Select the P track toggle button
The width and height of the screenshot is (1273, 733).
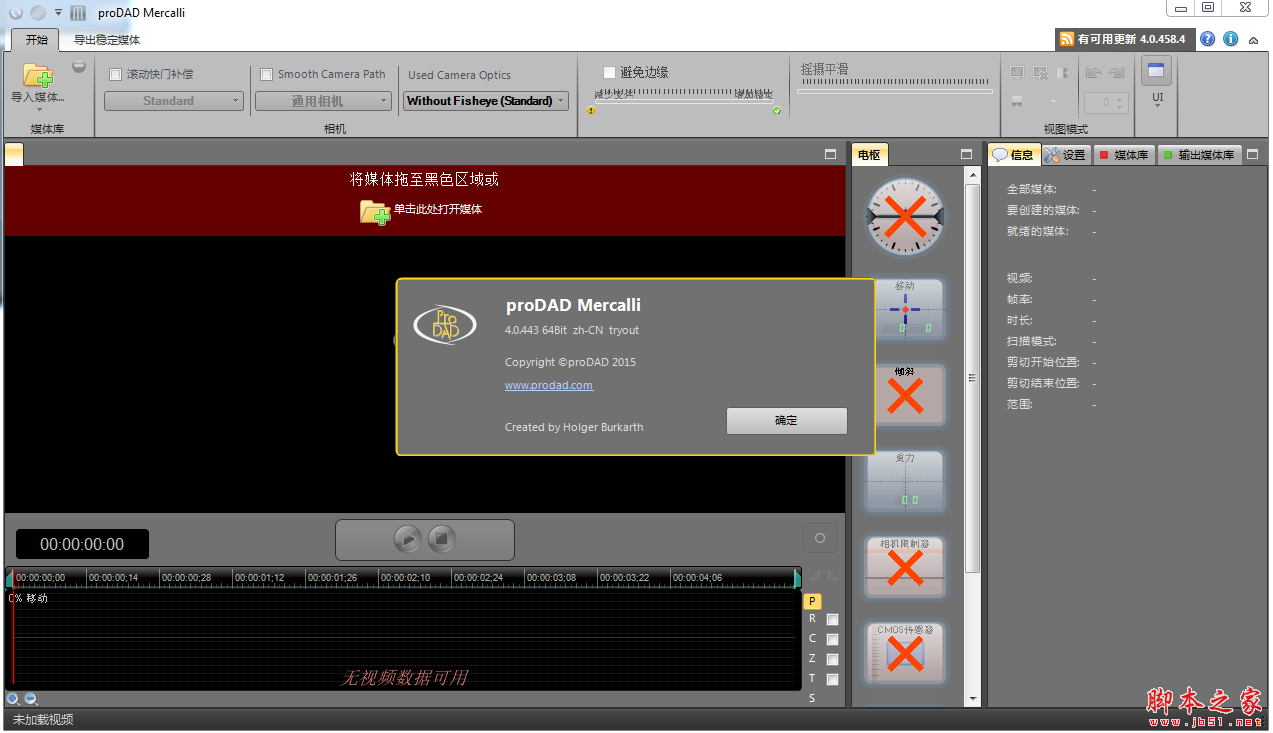click(x=812, y=601)
